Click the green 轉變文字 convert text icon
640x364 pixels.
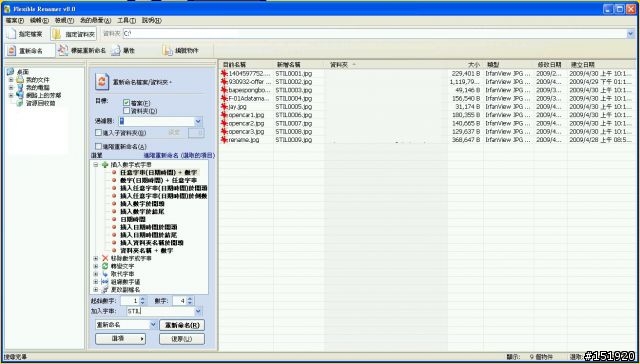tap(105, 266)
